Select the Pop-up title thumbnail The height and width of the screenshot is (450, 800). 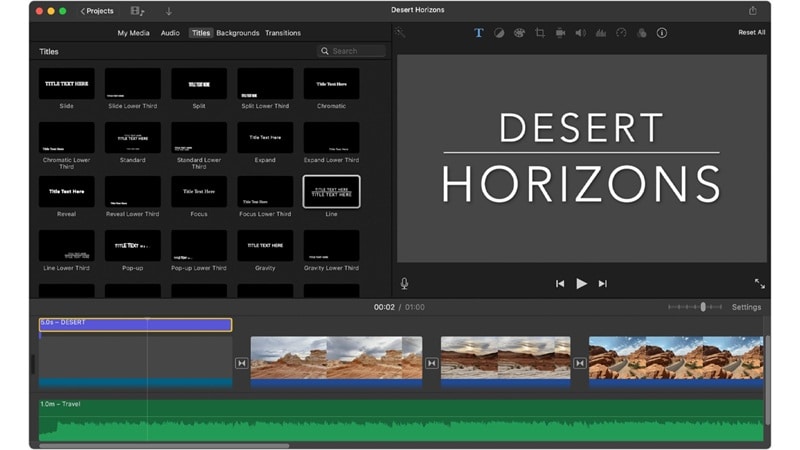[x=133, y=246]
